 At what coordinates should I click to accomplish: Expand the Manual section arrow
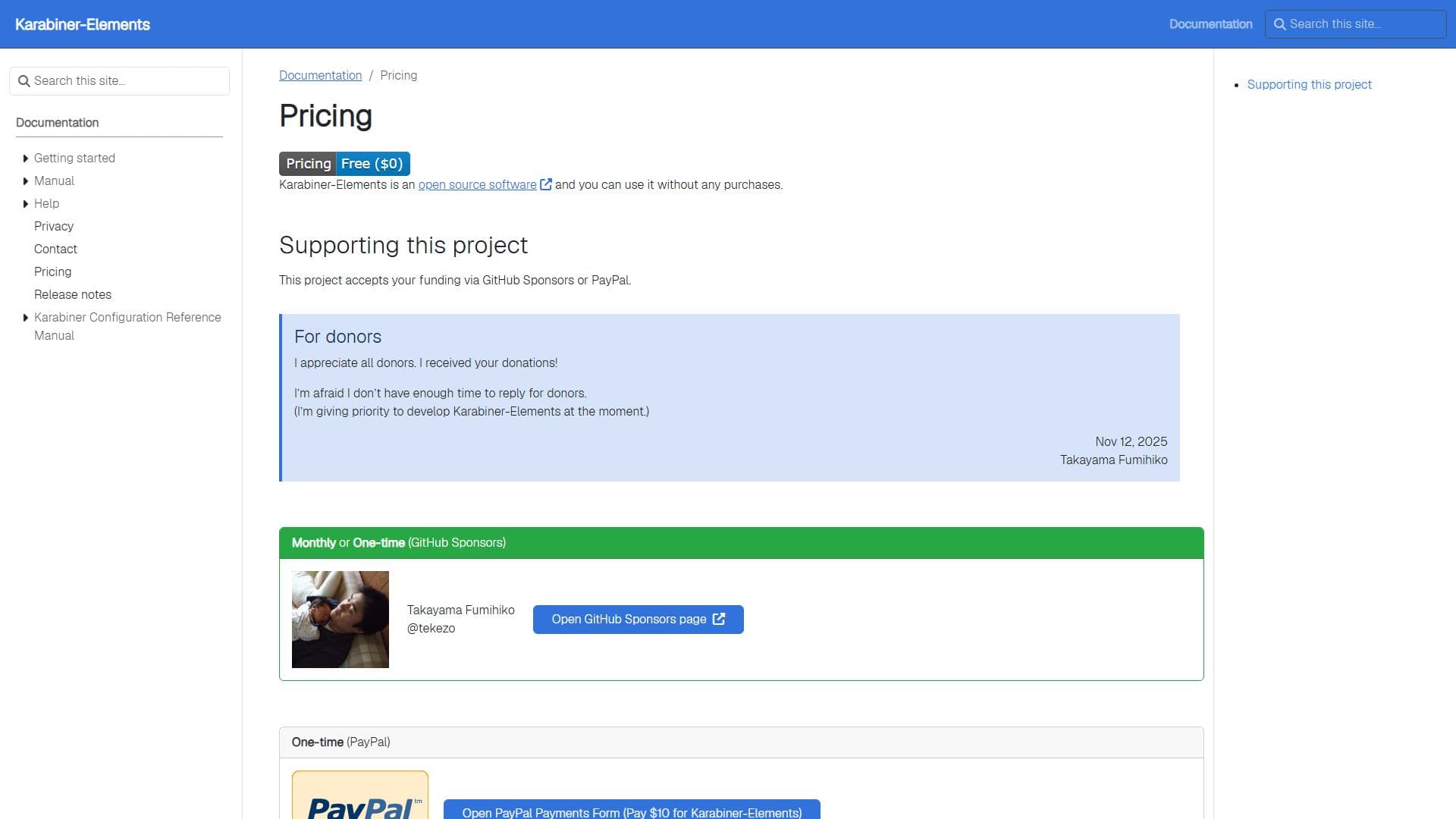coord(26,181)
